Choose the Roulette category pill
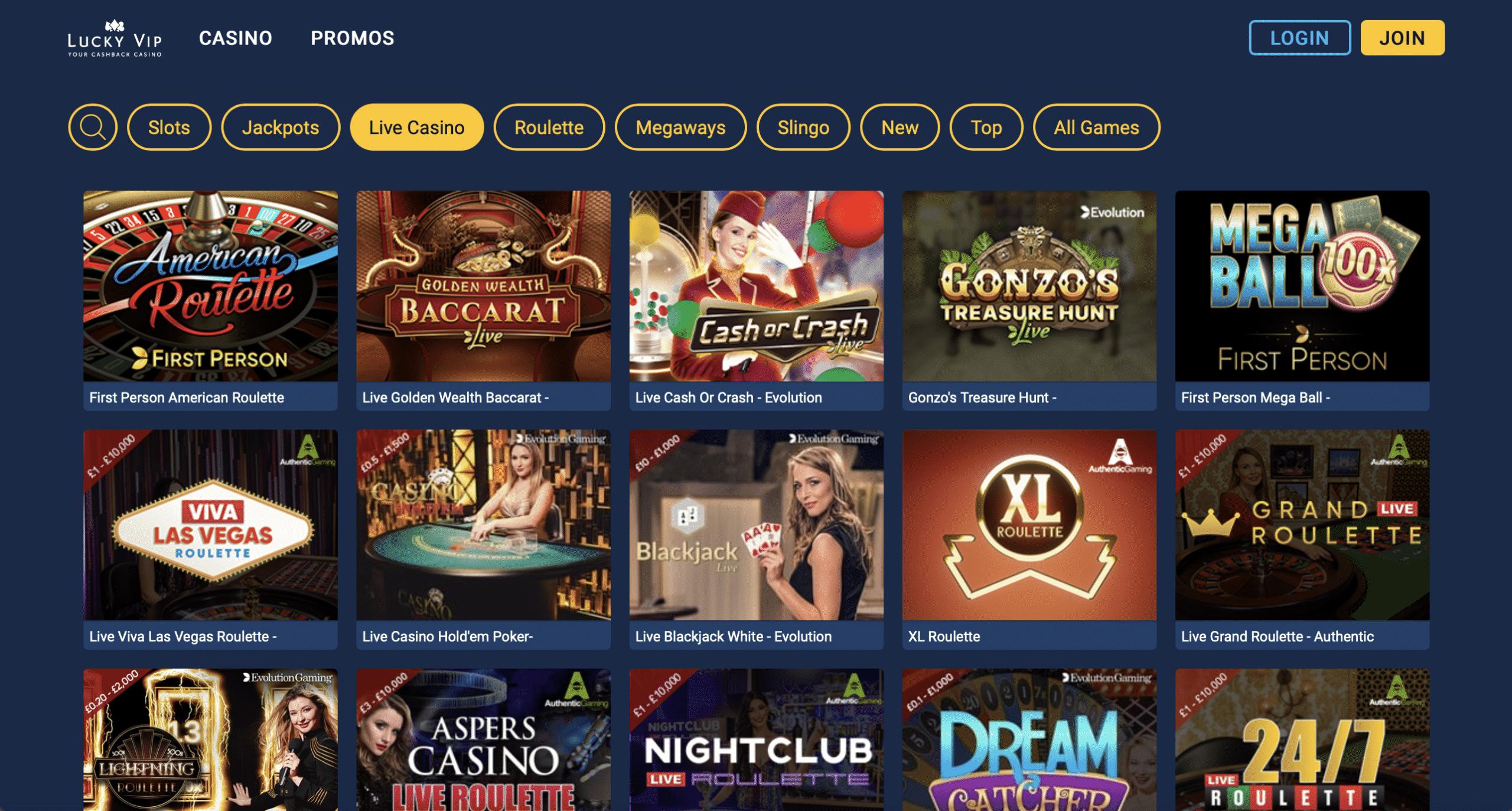The height and width of the screenshot is (811, 1512). pyautogui.click(x=549, y=127)
